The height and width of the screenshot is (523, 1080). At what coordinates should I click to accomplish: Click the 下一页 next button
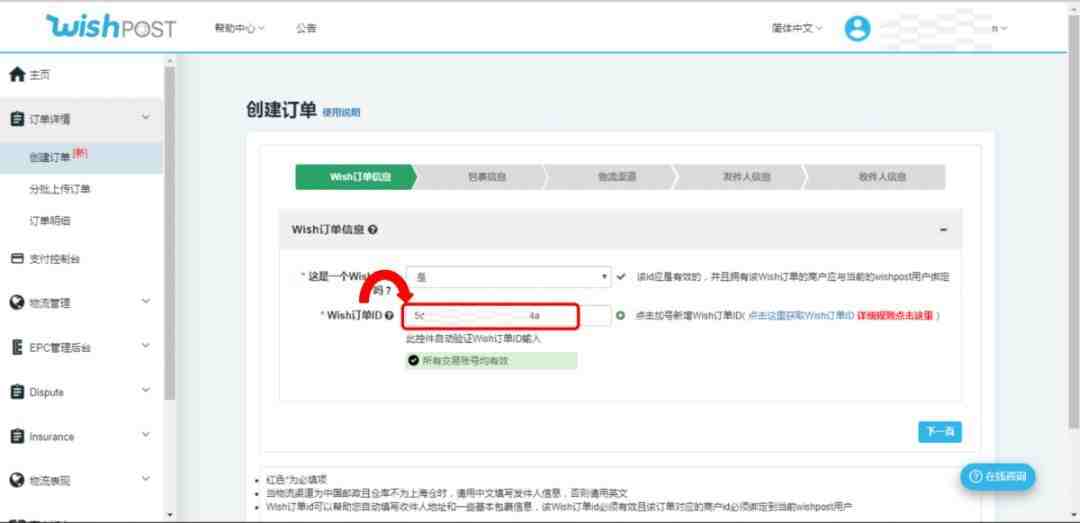click(x=939, y=432)
